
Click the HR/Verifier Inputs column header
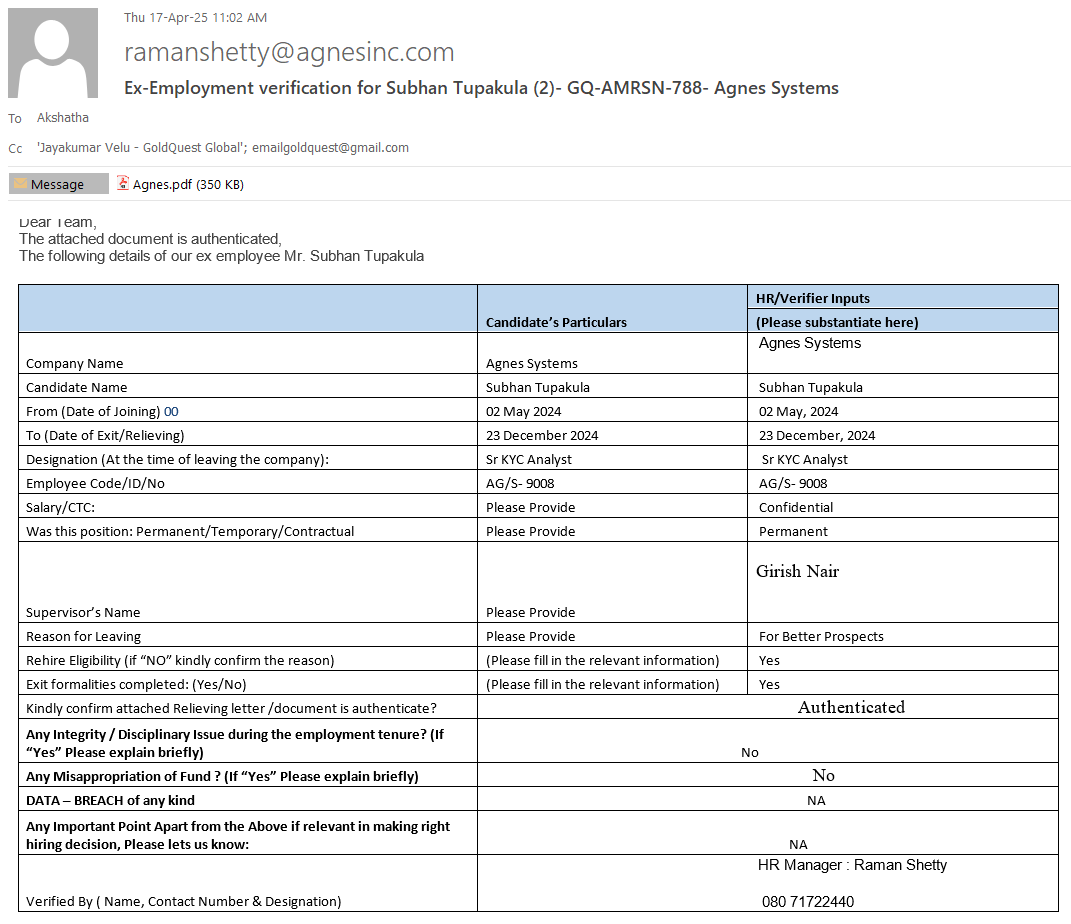click(812, 298)
